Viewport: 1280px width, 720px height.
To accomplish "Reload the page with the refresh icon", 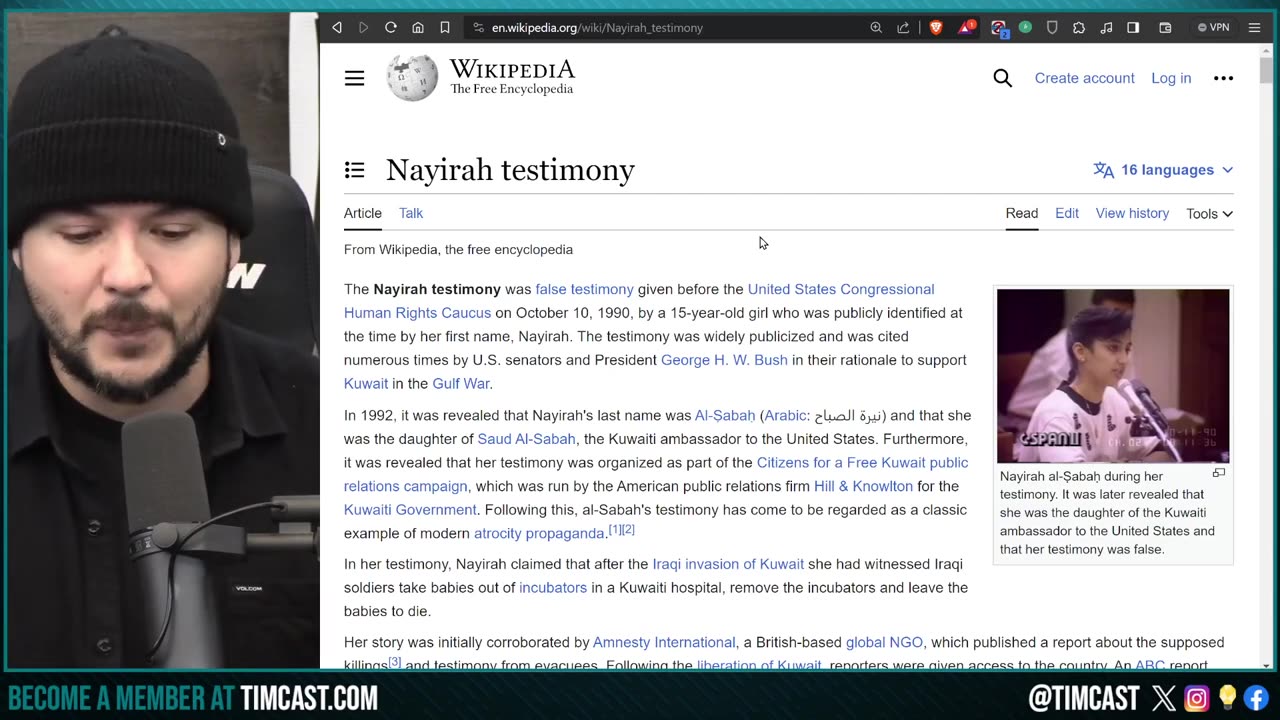I will point(391,28).
